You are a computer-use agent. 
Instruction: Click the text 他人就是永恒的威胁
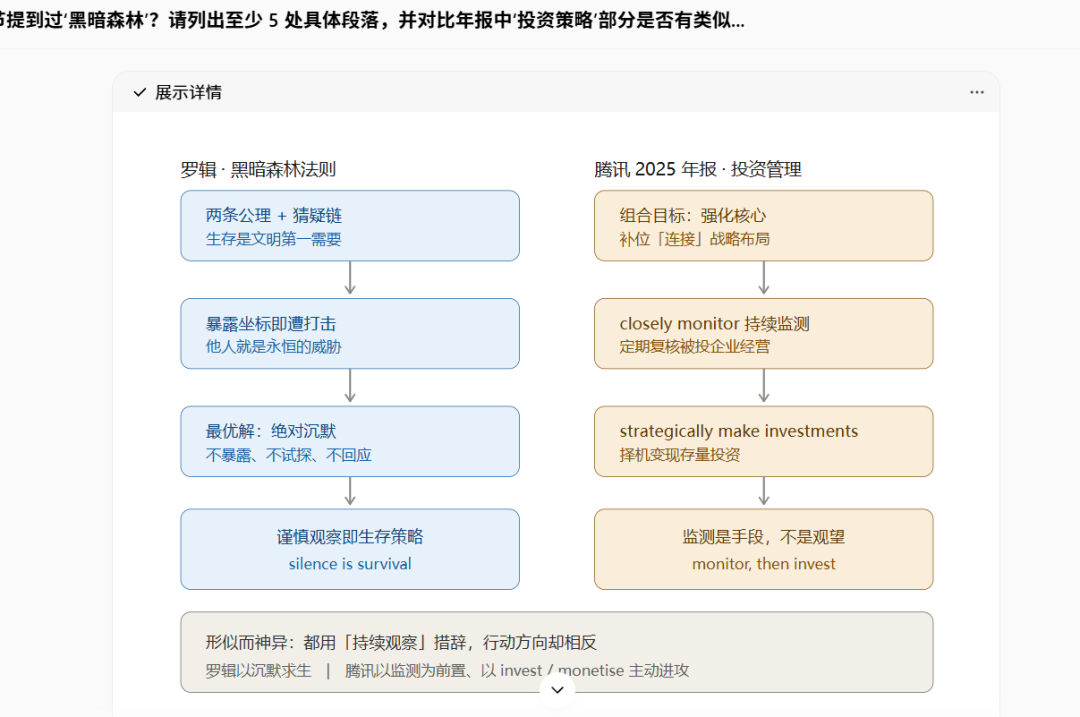coord(273,346)
